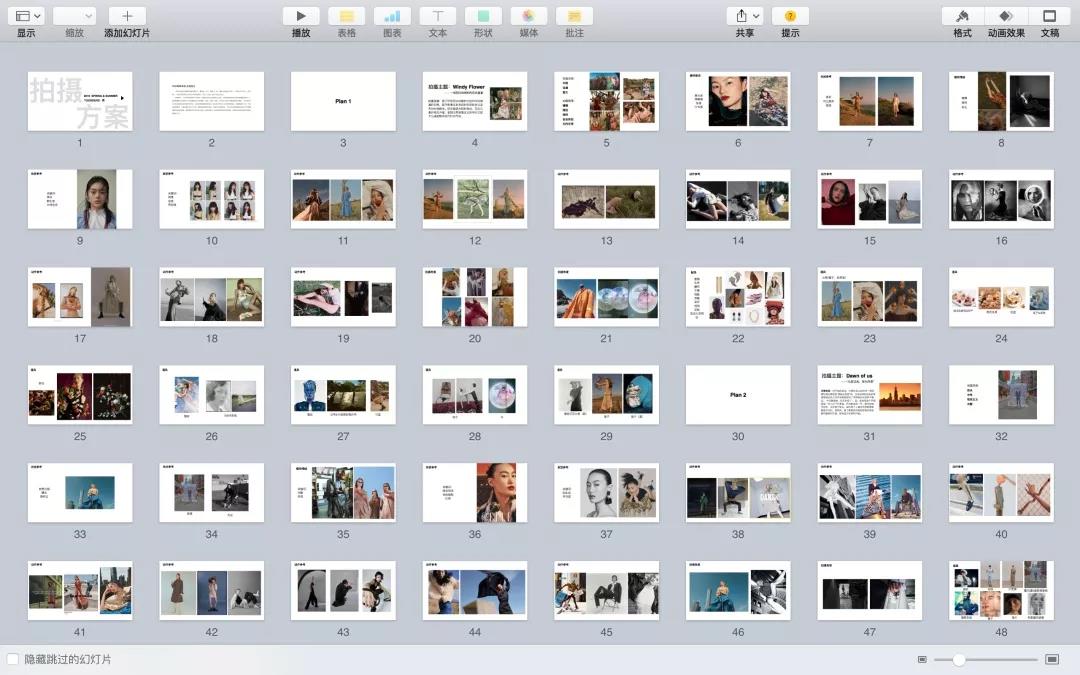Click the Table (表格) toolbar icon
Image resolution: width=1080 pixels, height=675 pixels.
[x=346, y=16]
